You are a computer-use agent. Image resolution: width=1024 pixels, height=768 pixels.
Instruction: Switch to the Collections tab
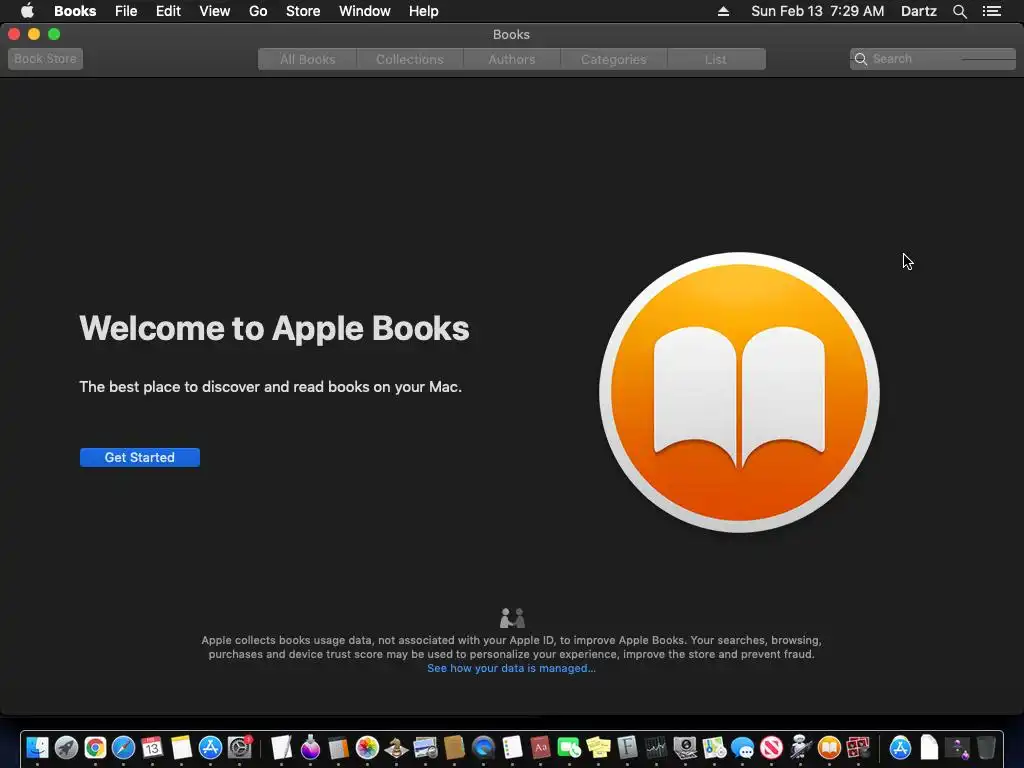pyautogui.click(x=409, y=59)
